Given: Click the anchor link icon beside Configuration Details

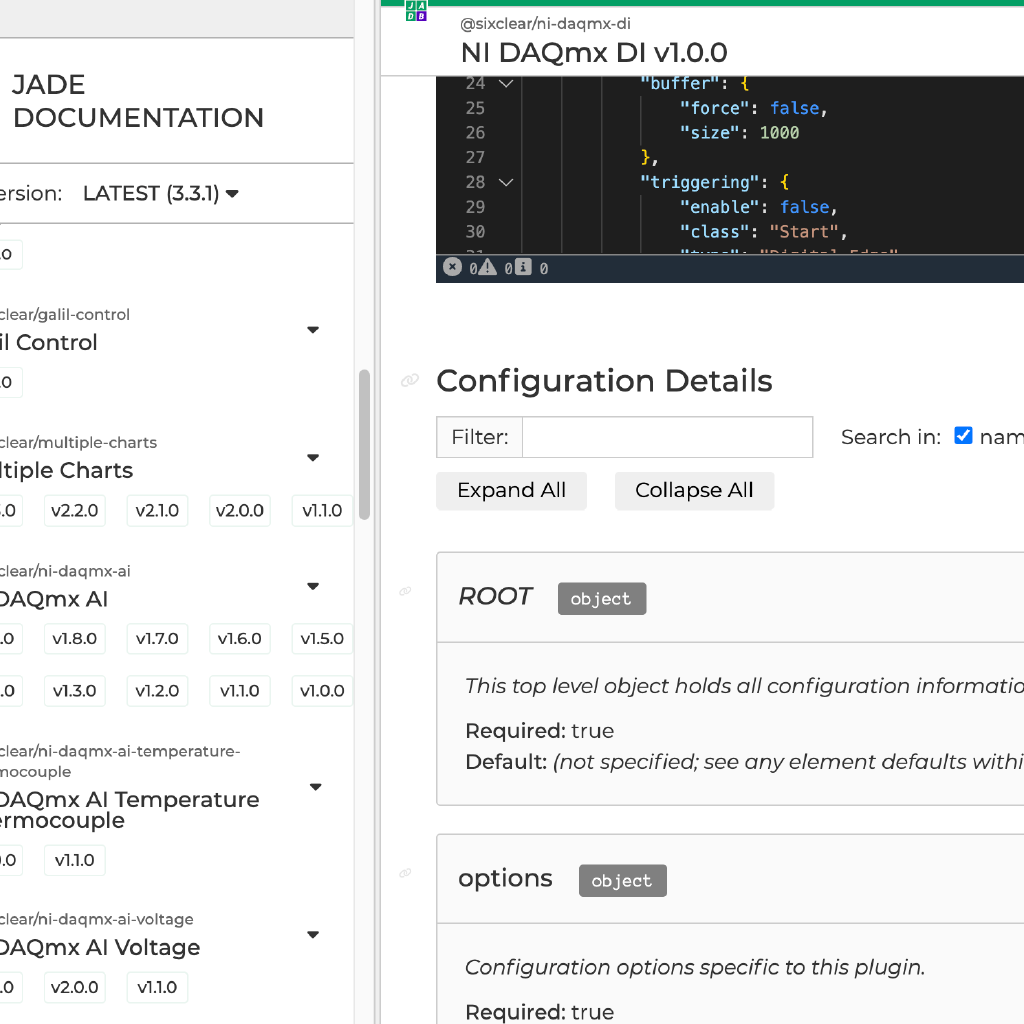Looking at the screenshot, I should (409, 380).
